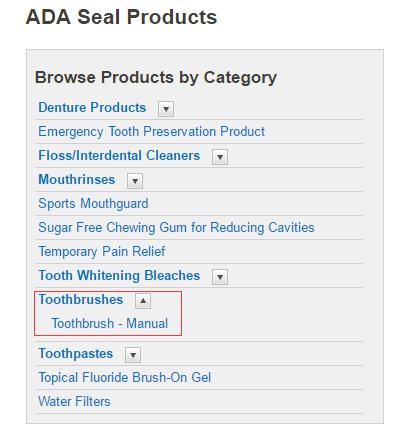Expand the Tooth Whitening Bleaches arrow

[220, 277]
